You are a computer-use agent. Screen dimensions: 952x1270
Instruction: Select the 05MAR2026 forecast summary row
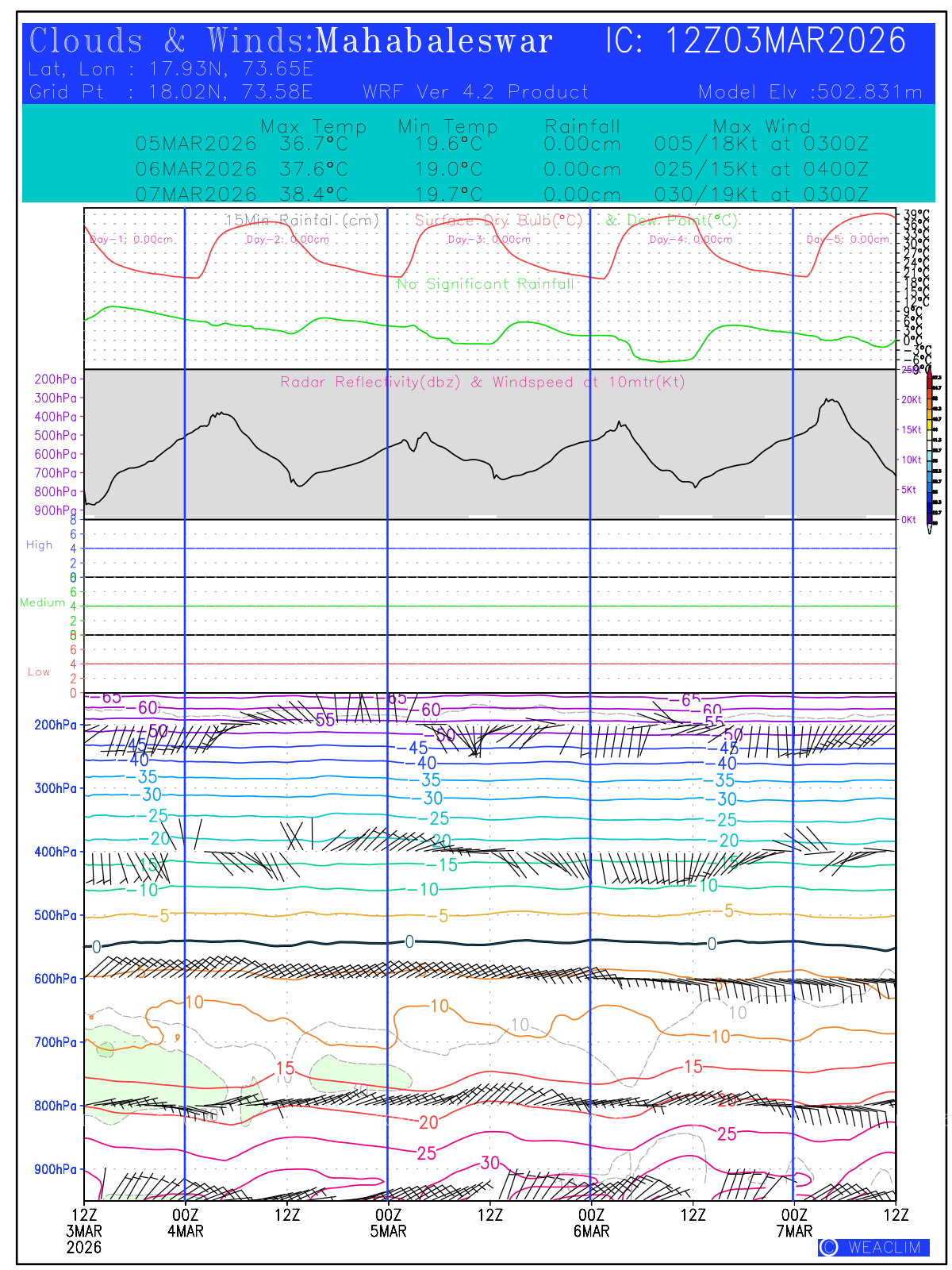501,144
